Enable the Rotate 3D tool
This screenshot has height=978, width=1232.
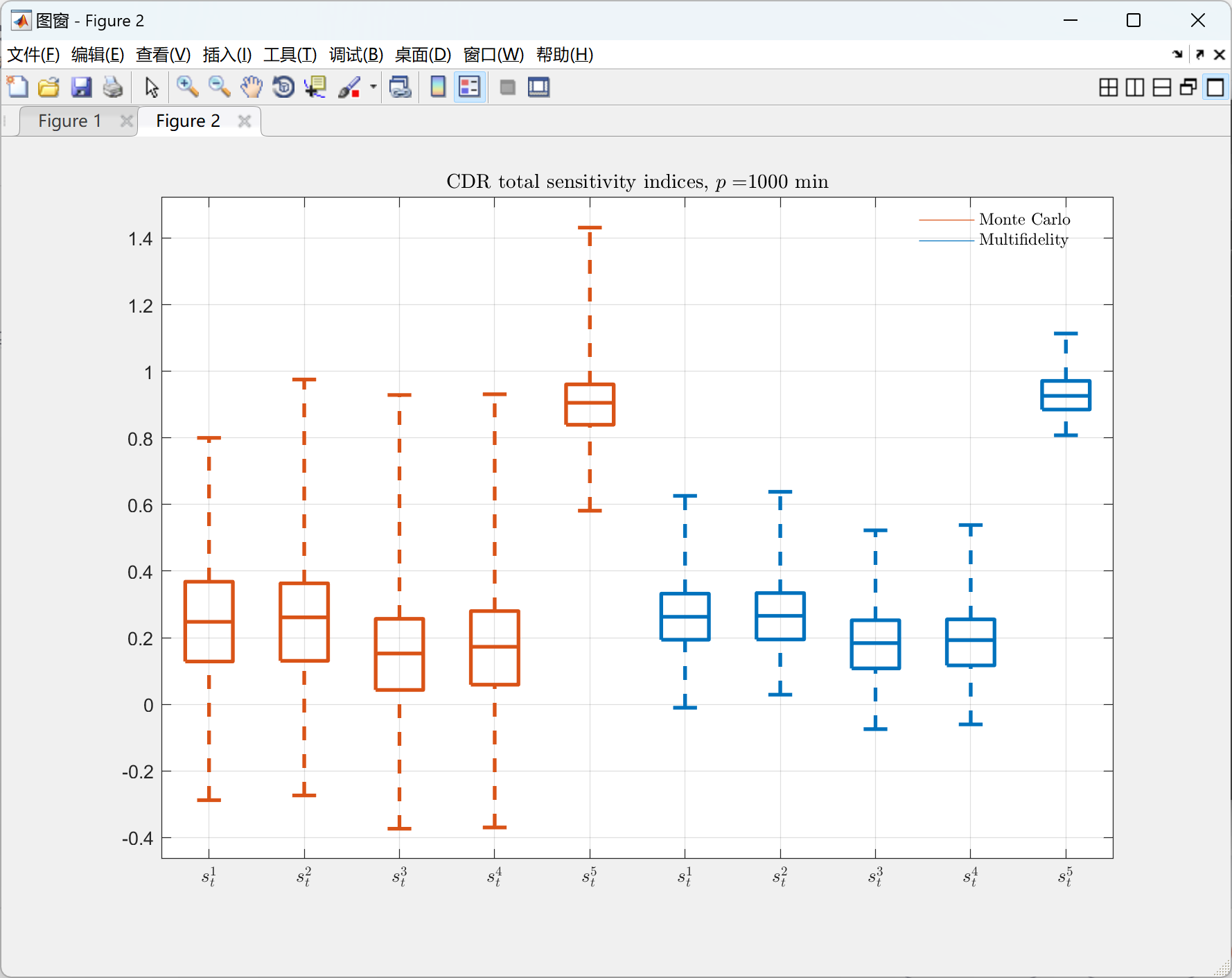pyautogui.click(x=283, y=87)
